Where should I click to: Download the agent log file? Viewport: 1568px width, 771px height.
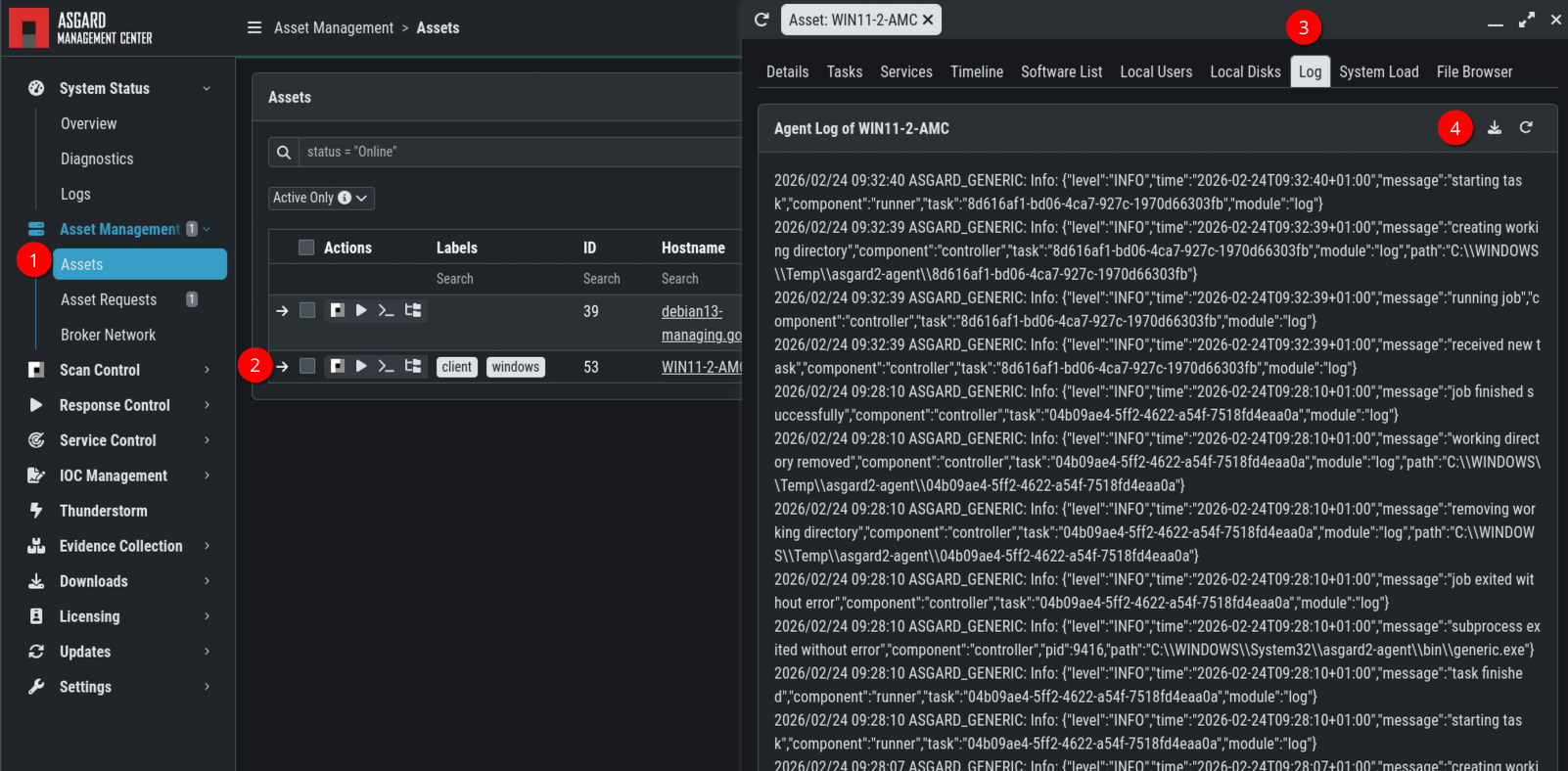point(1494,128)
